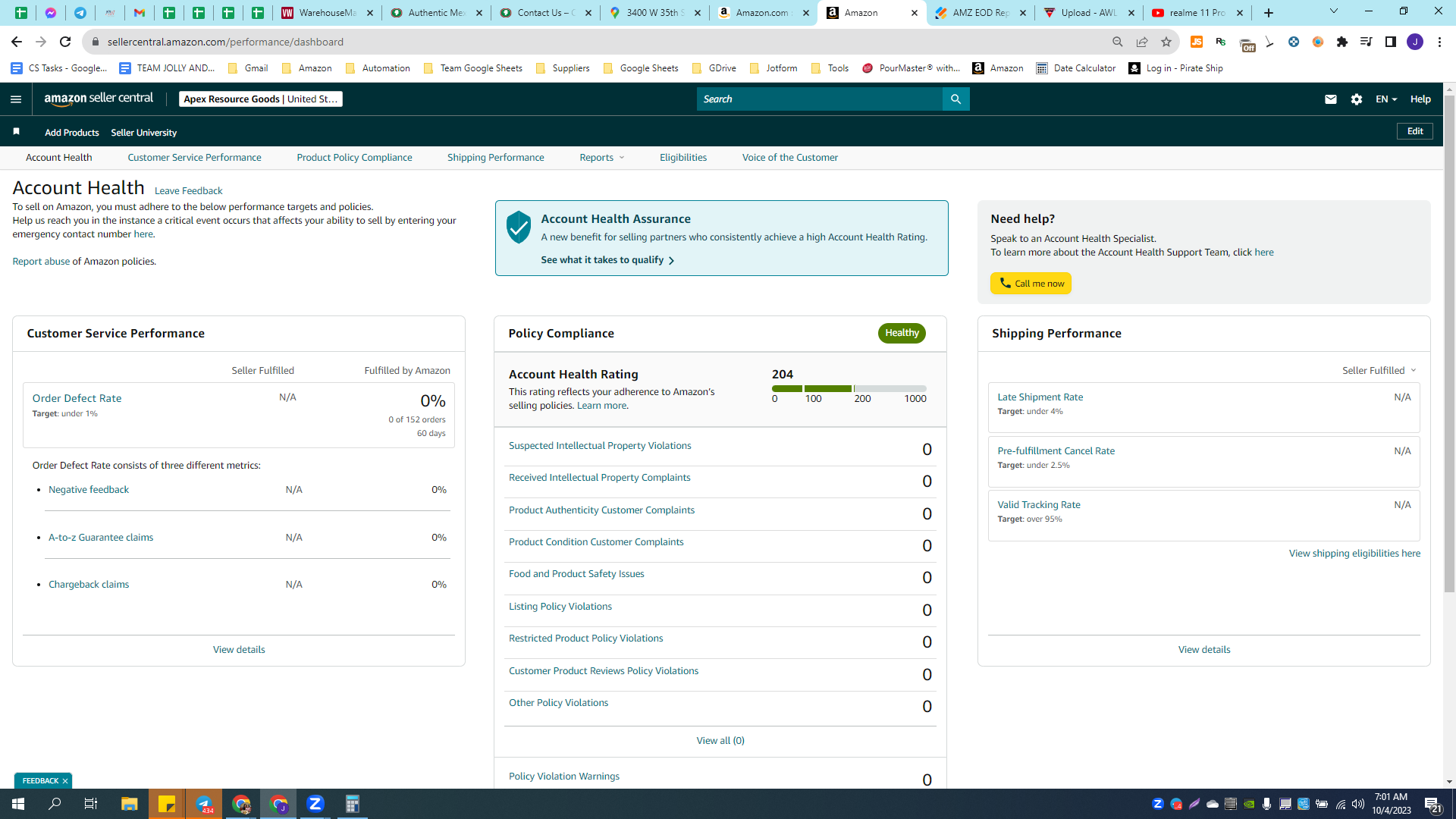The image size is (1456, 819).
Task: Click the Call me now button
Action: [x=1031, y=284]
